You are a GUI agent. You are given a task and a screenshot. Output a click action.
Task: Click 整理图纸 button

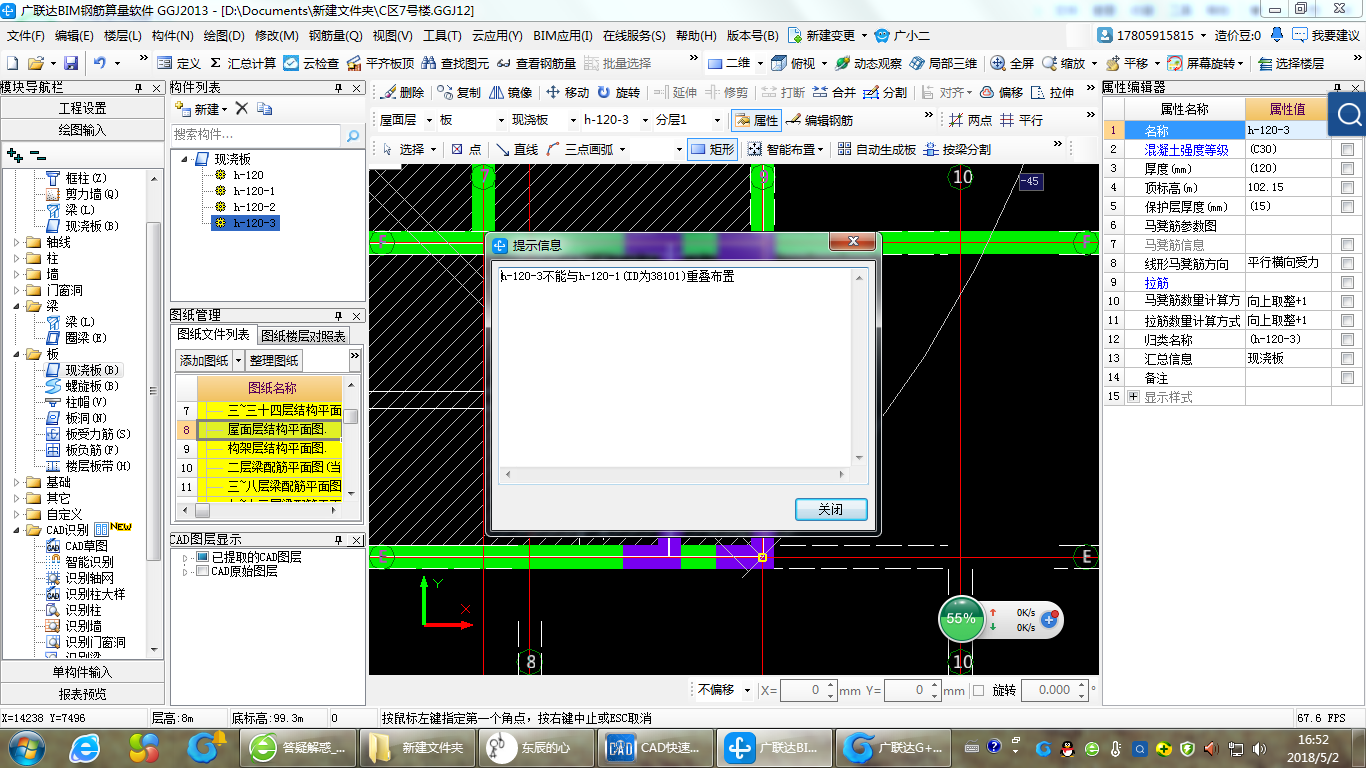pos(274,360)
